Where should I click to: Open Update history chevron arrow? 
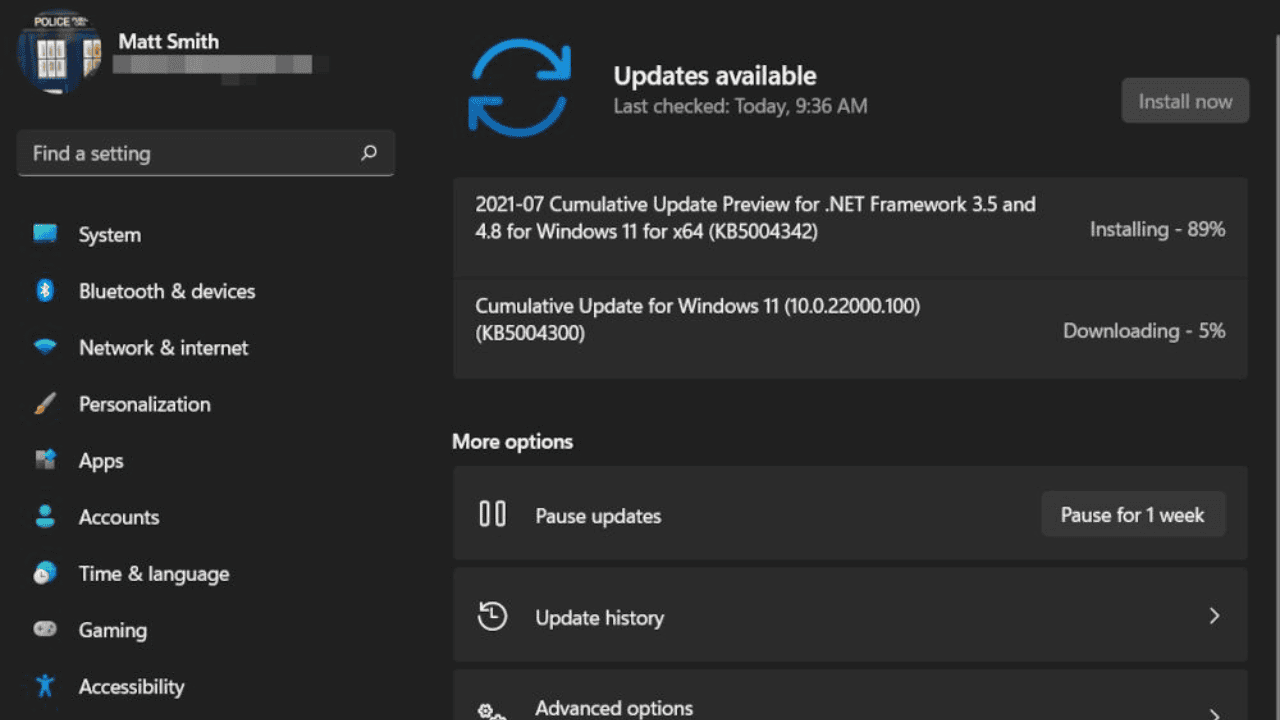click(1214, 616)
